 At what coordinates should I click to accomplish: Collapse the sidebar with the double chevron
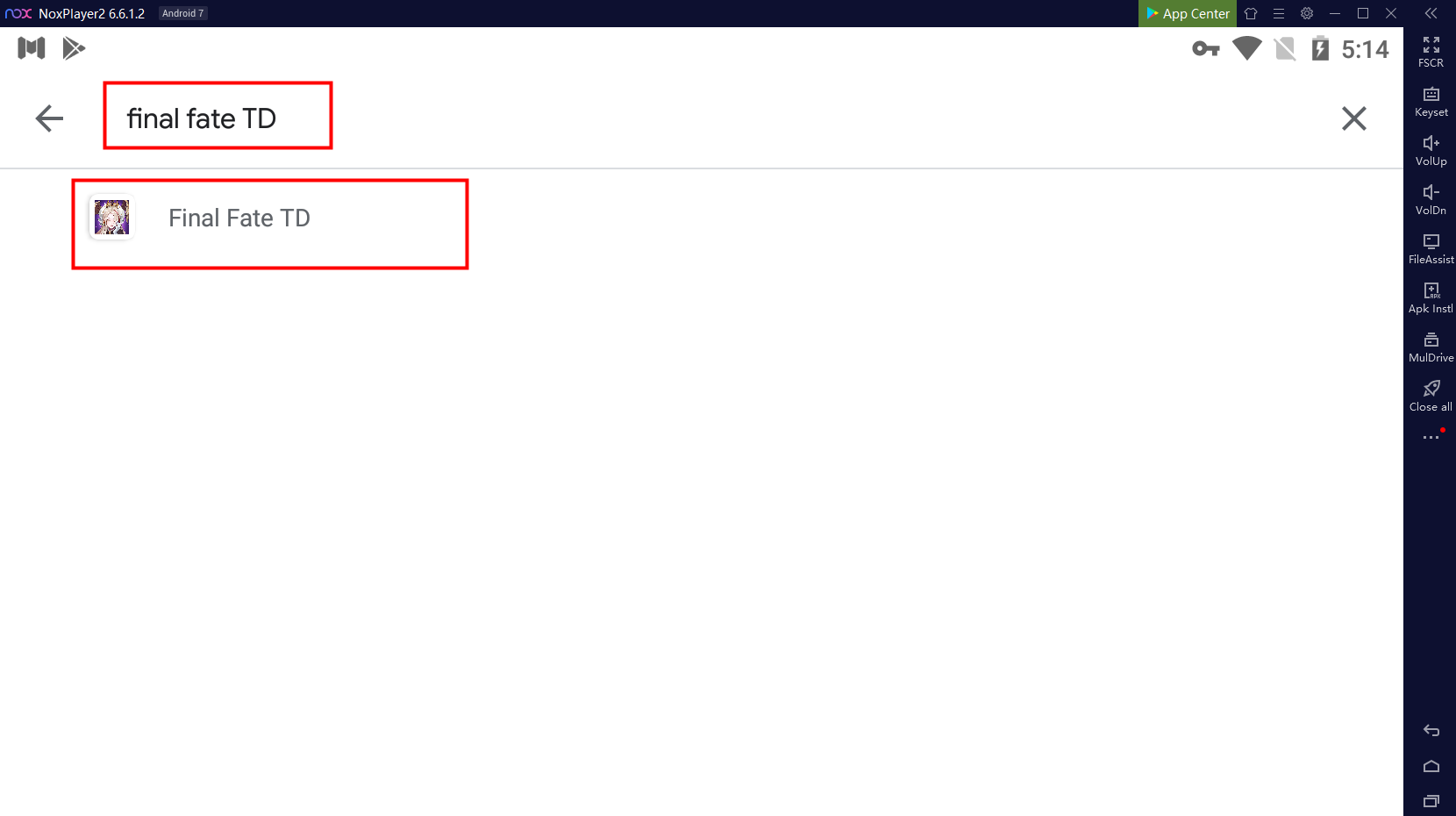pyautogui.click(x=1431, y=13)
